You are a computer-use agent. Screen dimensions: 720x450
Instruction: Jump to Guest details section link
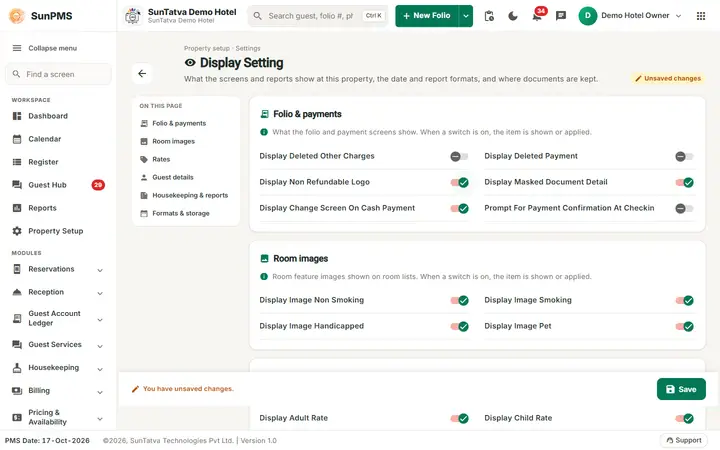[173, 177]
